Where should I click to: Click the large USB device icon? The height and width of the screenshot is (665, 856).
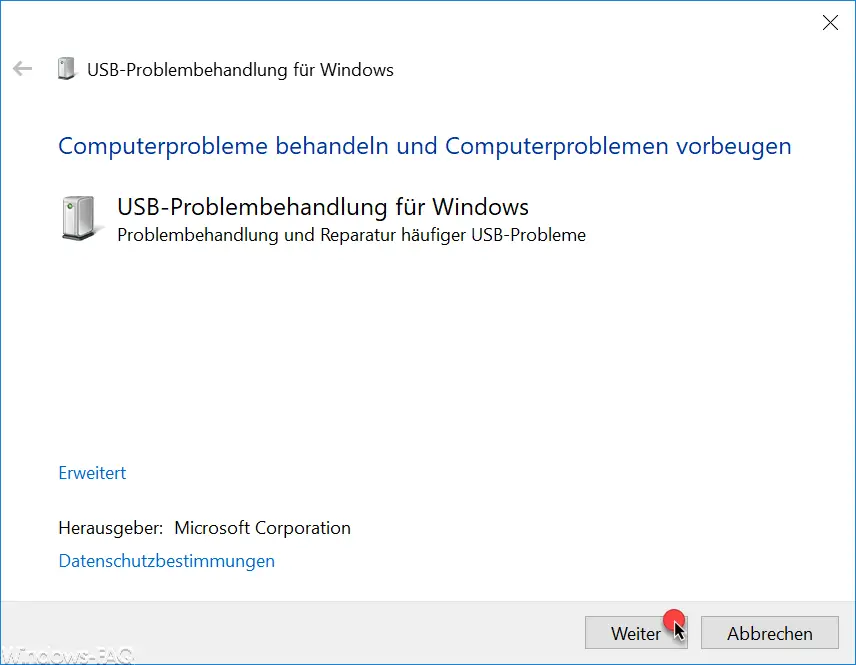pyautogui.click(x=80, y=218)
